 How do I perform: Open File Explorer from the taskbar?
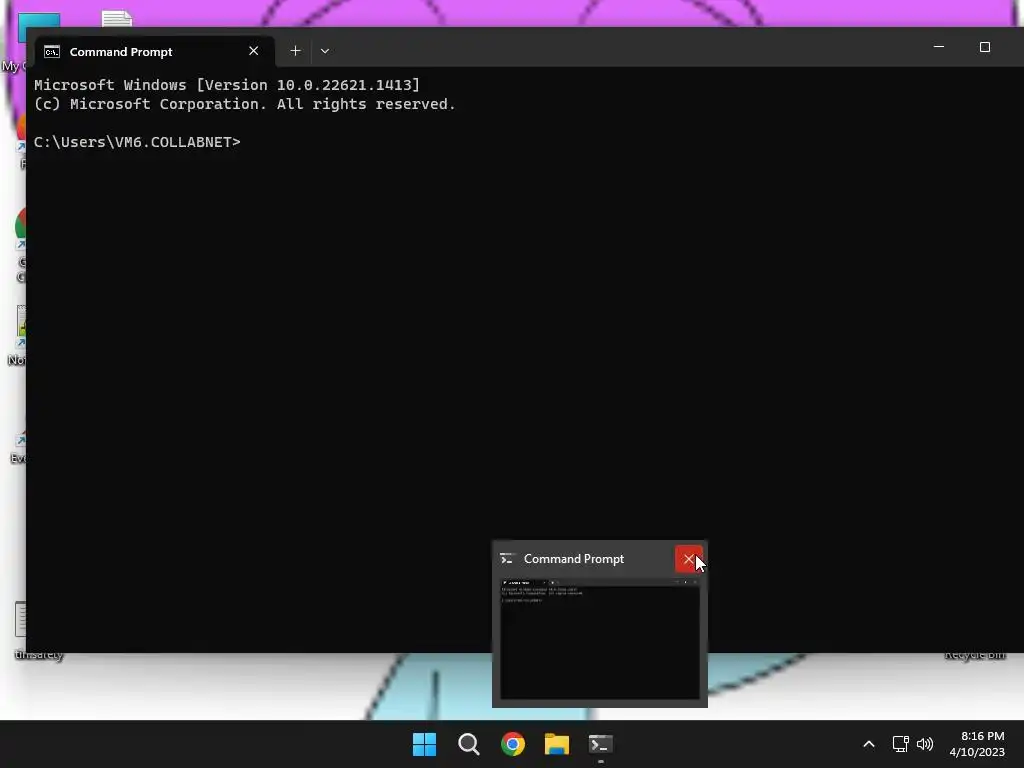[x=556, y=744]
